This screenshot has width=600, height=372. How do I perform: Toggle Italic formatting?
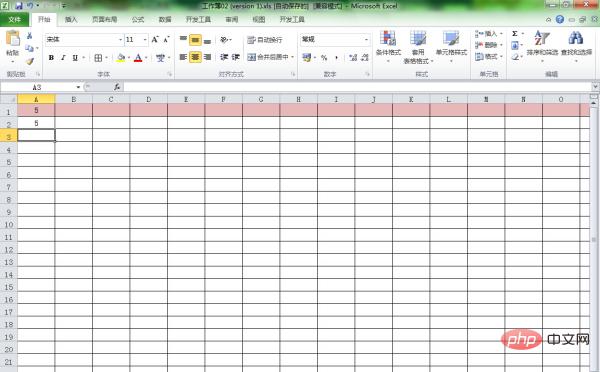(x=63, y=58)
